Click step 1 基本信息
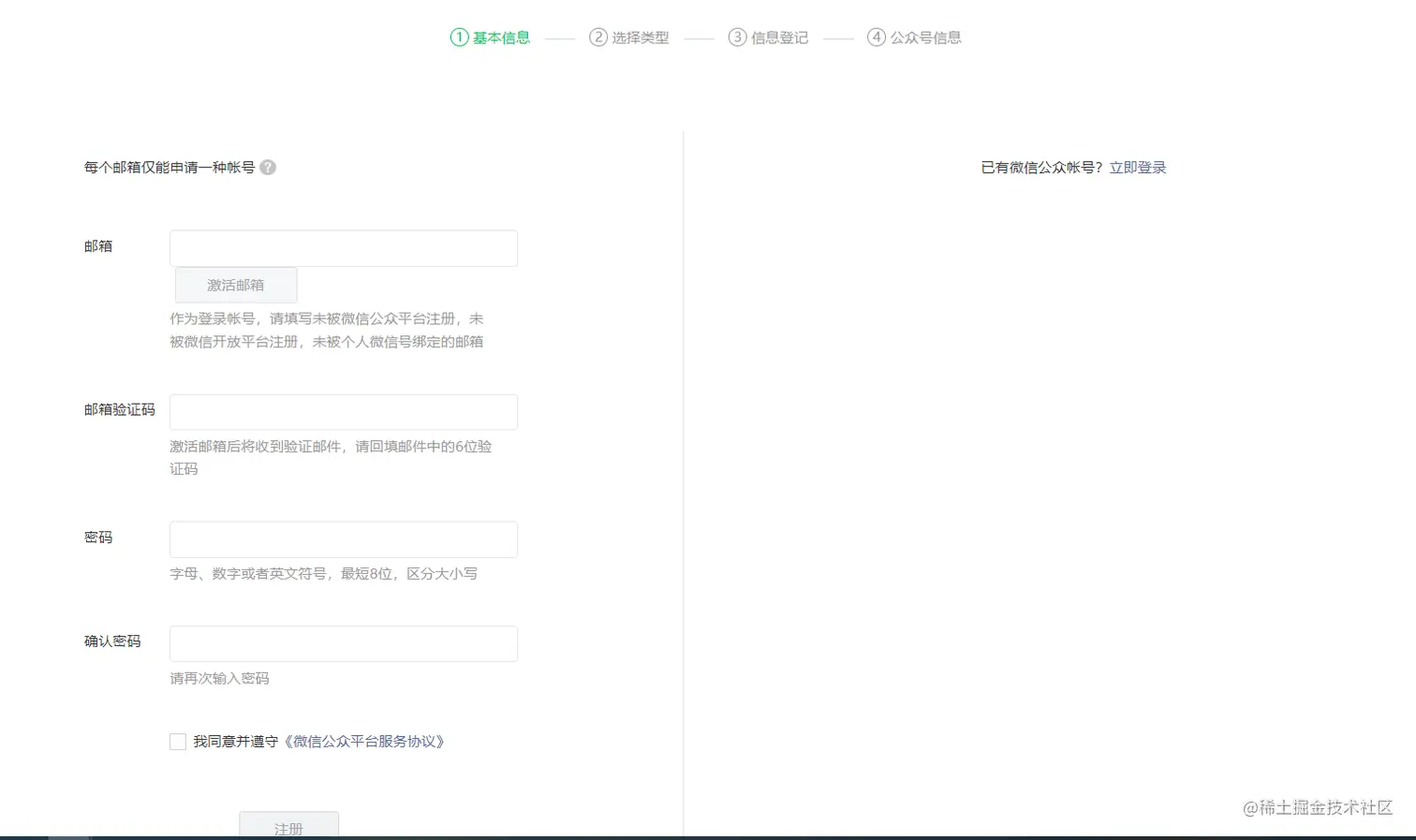This screenshot has width=1416, height=840. click(491, 37)
